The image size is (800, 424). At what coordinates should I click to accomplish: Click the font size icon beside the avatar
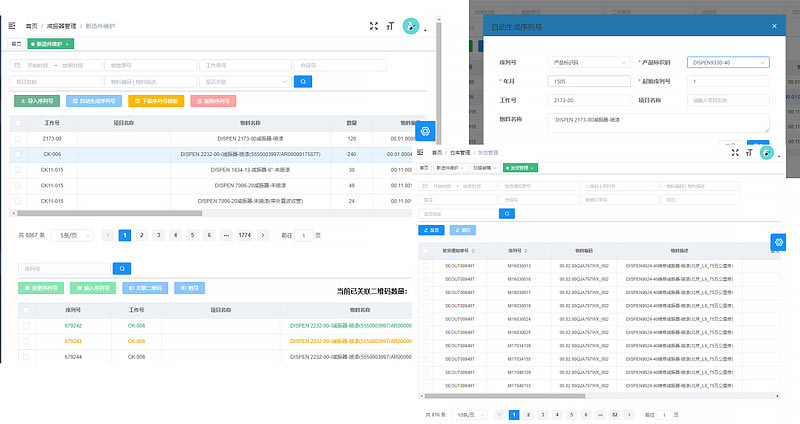coord(389,26)
